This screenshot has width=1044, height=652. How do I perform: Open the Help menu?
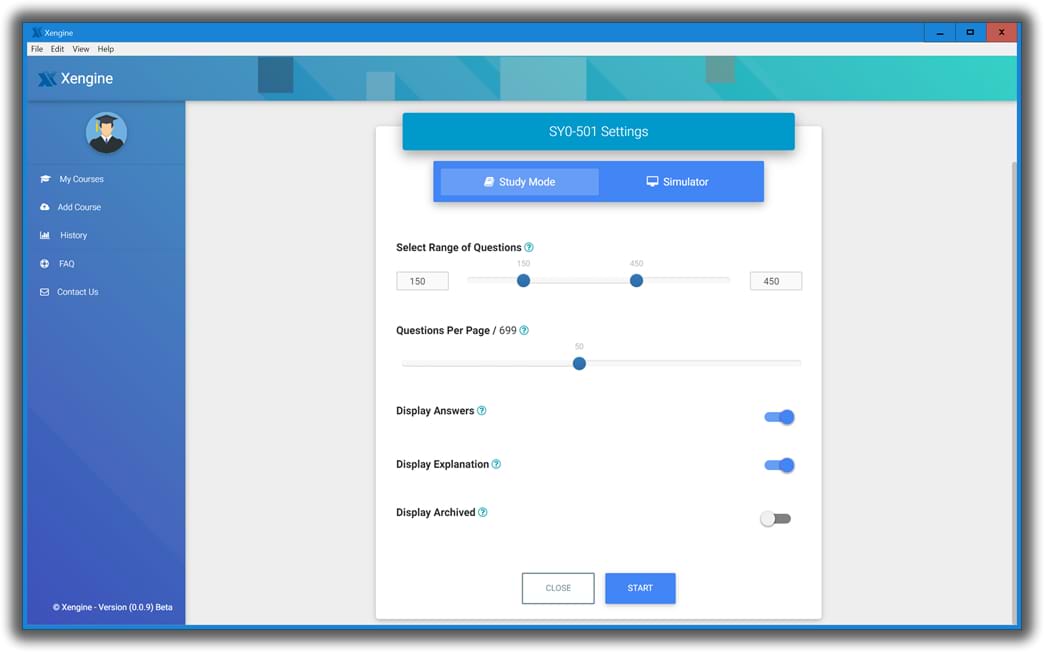click(x=106, y=49)
